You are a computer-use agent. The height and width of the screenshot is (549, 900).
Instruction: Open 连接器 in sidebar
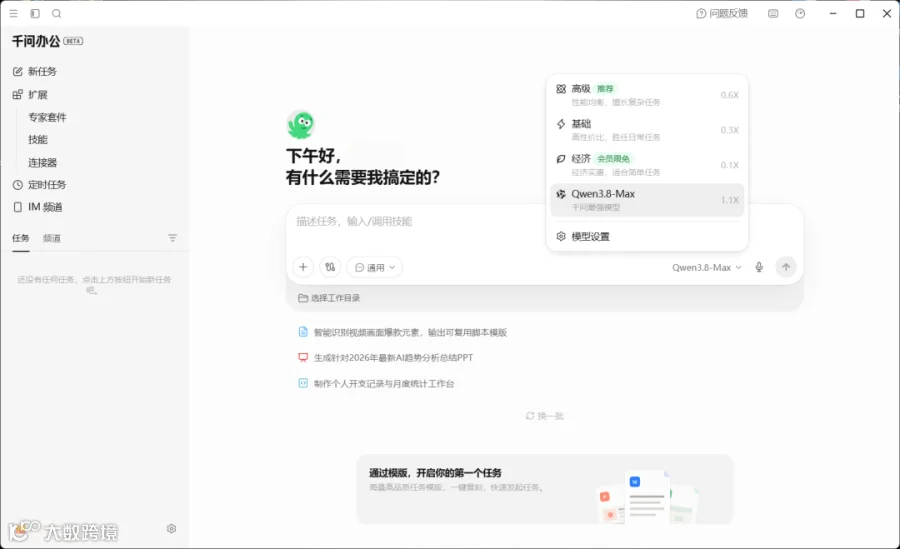tap(42, 163)
